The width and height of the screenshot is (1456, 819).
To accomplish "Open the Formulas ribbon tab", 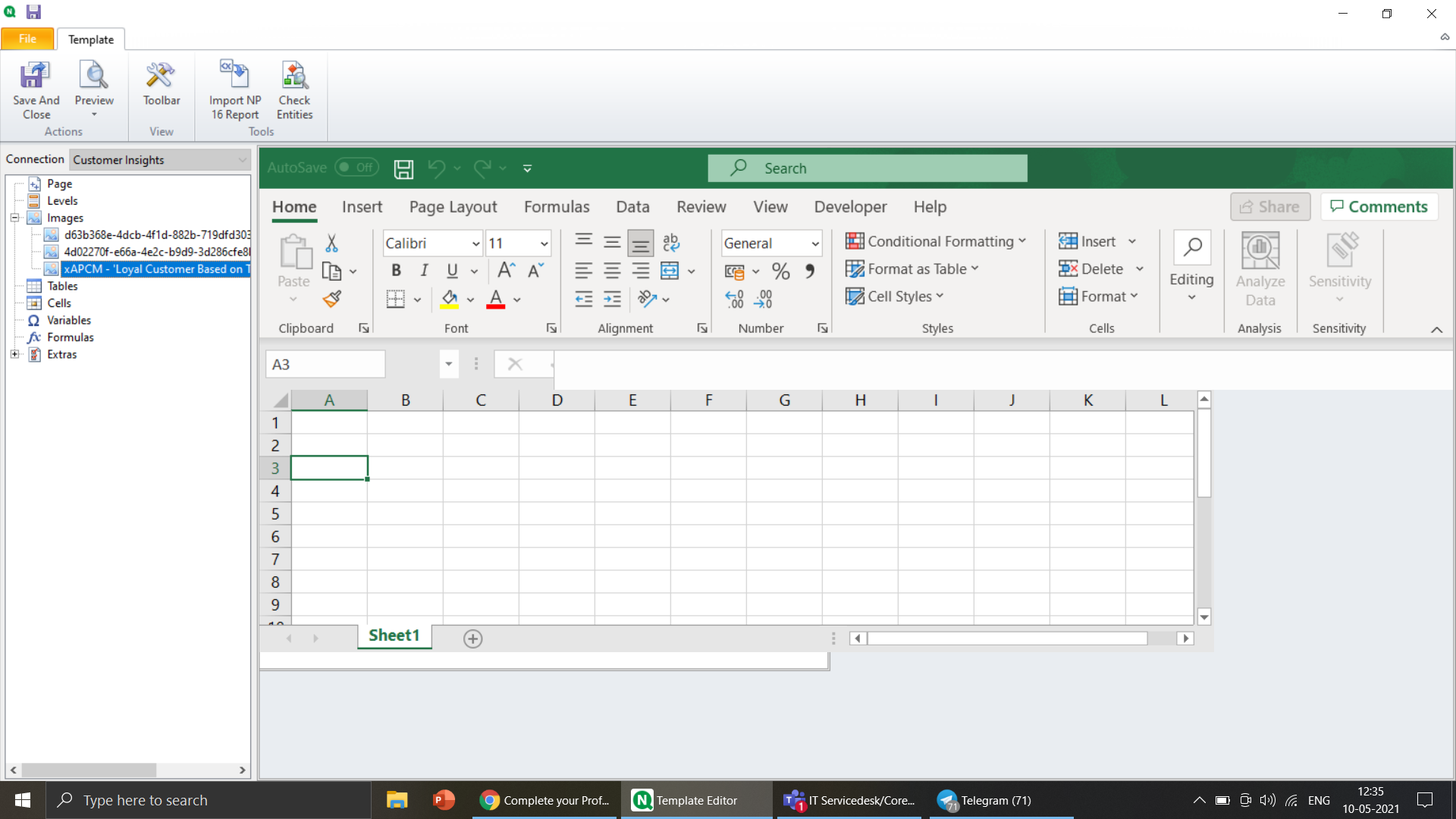I will pos(556,207).
